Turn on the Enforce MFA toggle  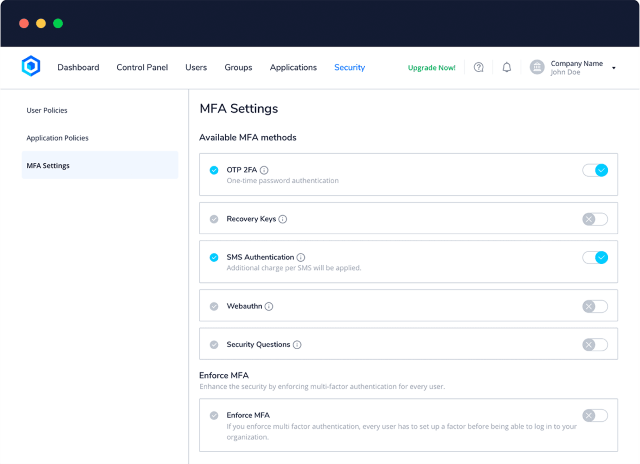click(x=595, y=415)
